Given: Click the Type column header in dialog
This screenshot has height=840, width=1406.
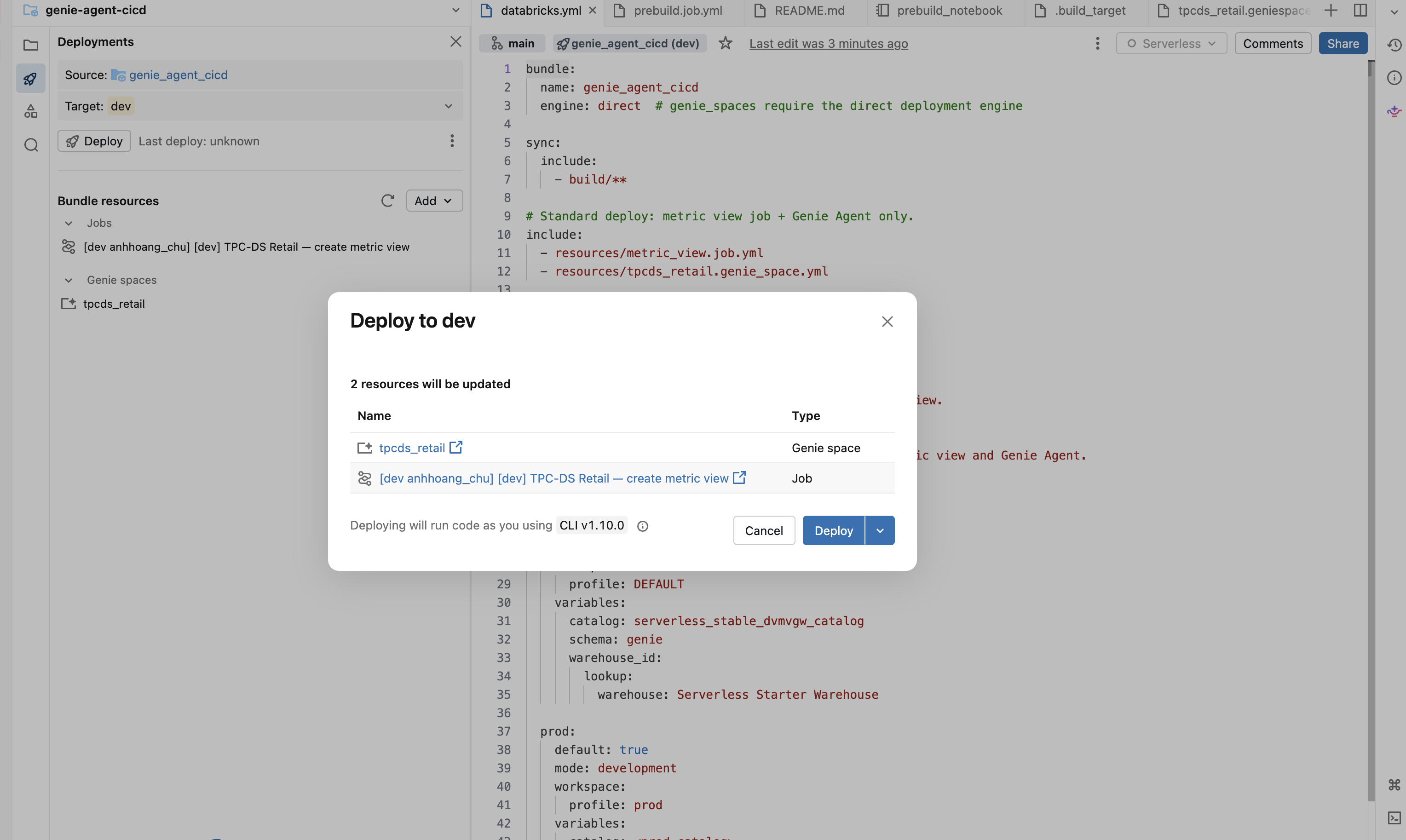Looking at the screenshot, I should [806, 415].
